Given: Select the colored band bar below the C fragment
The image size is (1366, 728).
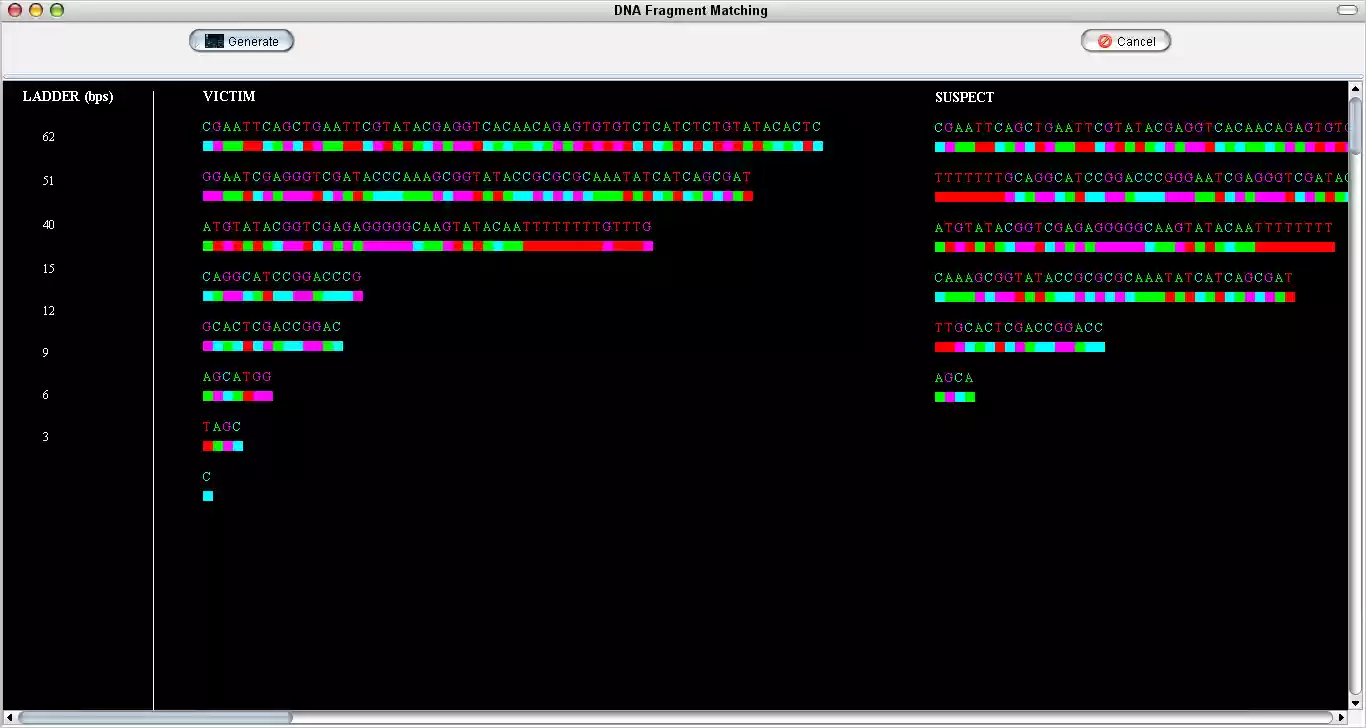Looking at the screenshot, I should pyautogui.click(x=207, y=496).
